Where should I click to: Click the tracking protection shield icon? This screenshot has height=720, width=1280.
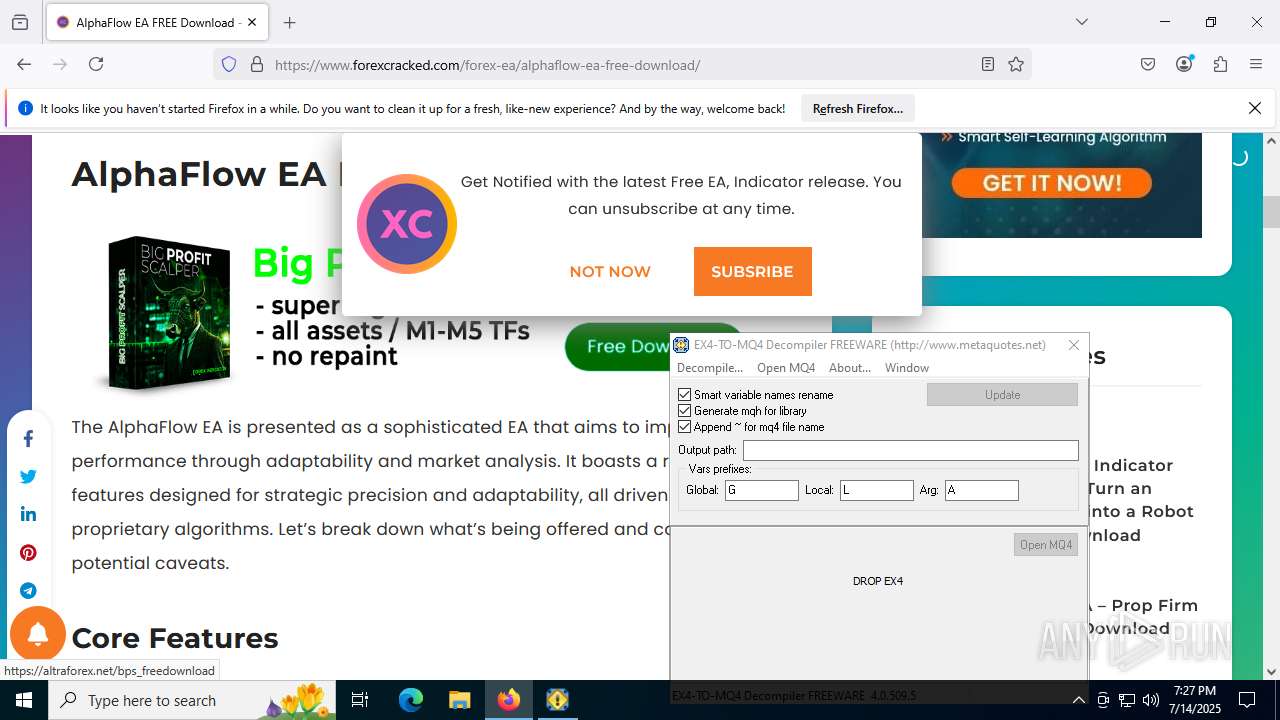[229, 64]
